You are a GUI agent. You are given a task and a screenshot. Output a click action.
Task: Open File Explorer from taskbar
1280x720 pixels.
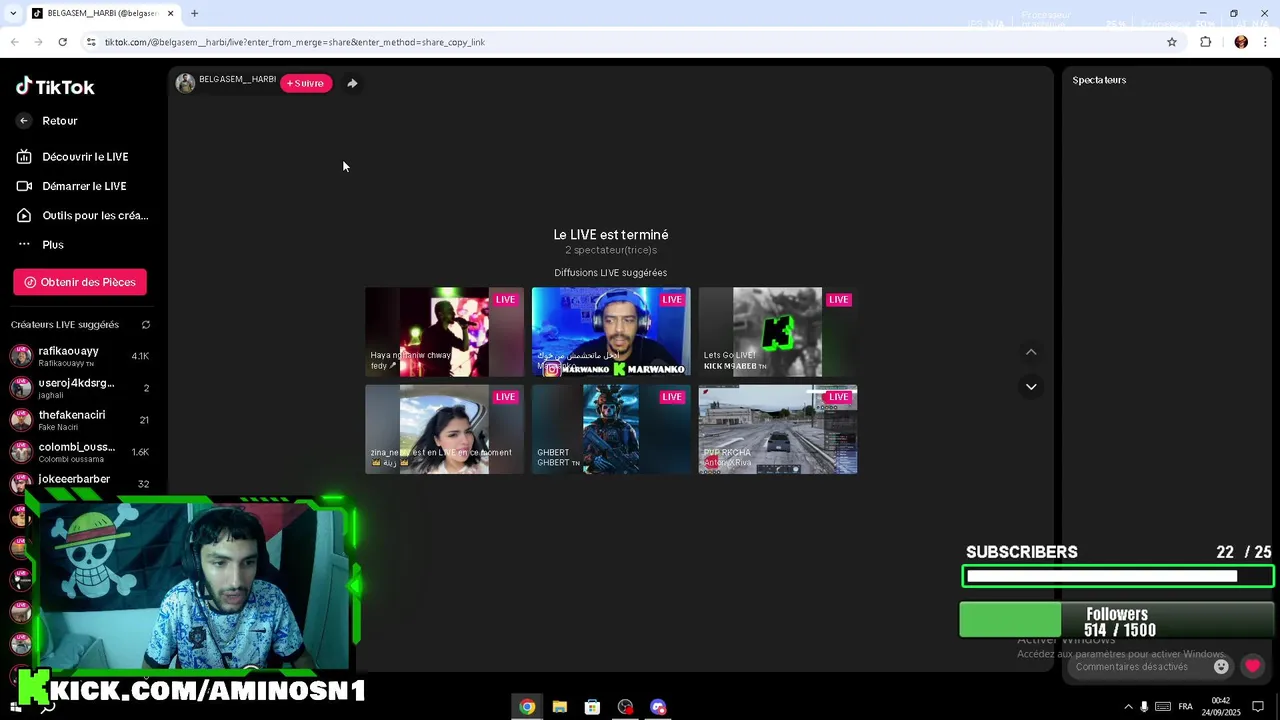(x=560, y=707)
